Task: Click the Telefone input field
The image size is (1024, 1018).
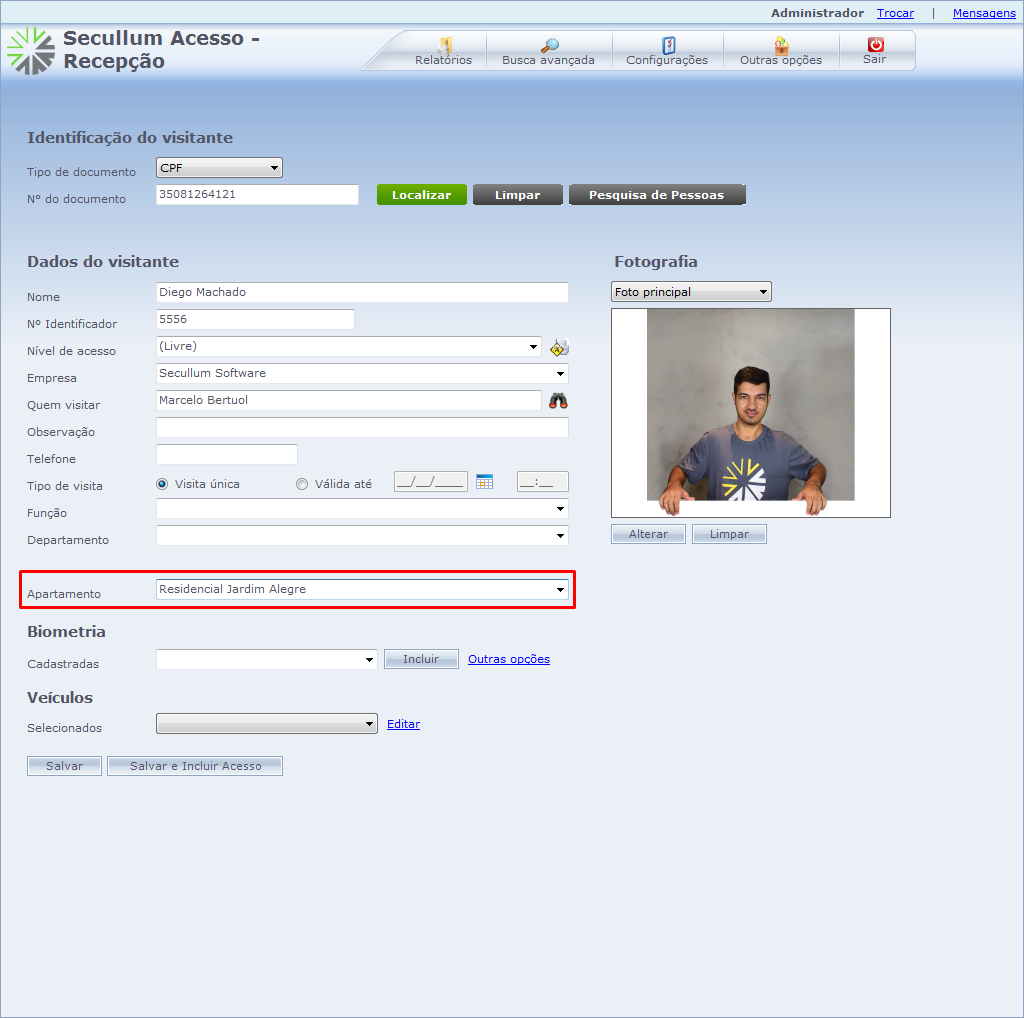Action: 227,455
